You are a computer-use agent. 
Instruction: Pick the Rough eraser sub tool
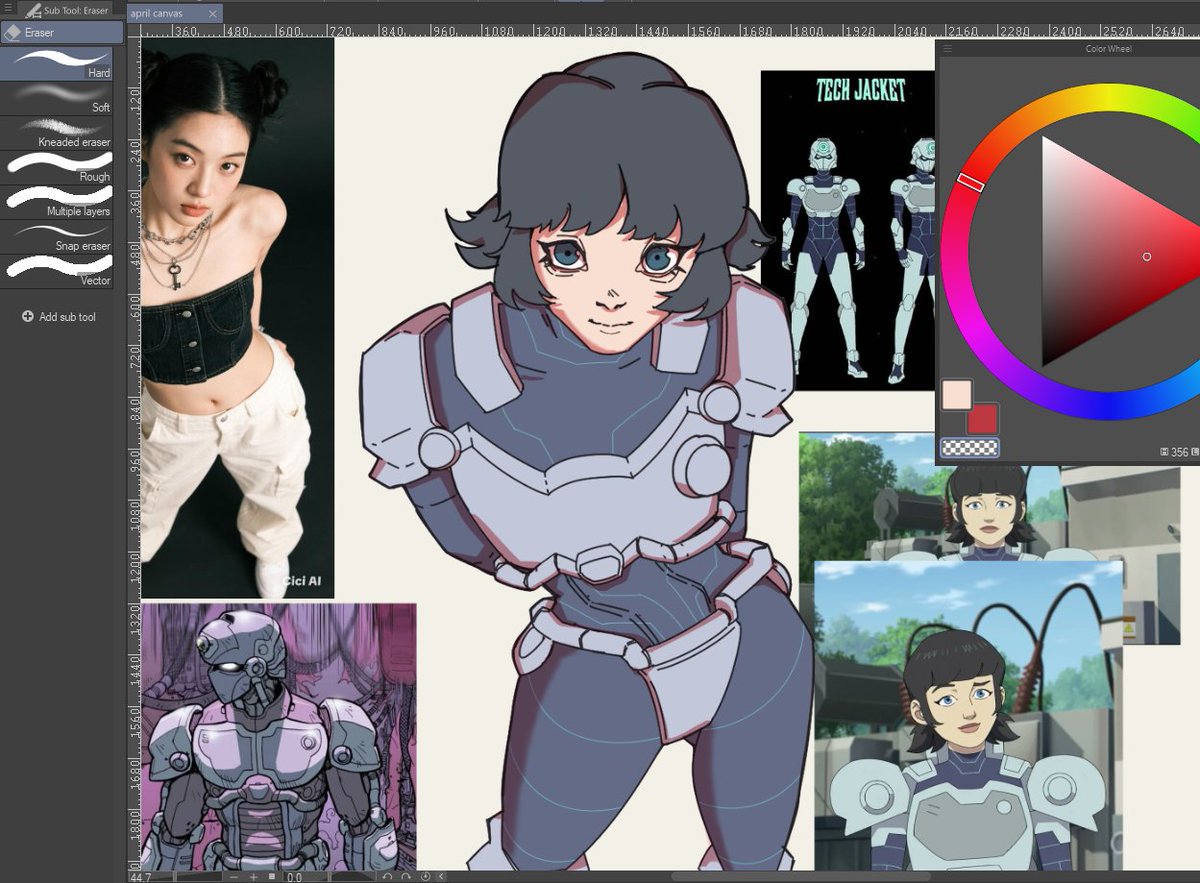pos(56,167)
